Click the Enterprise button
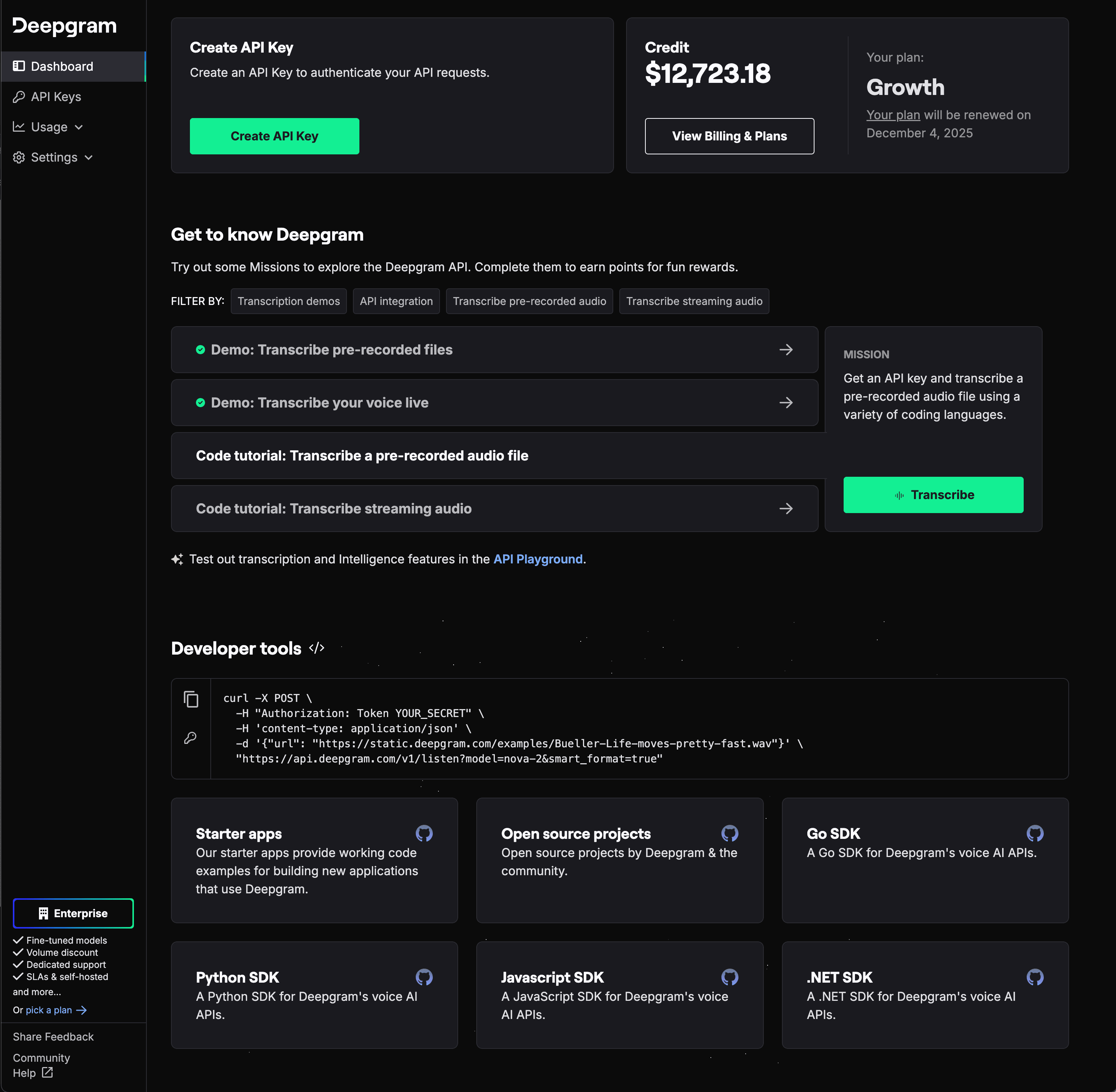 click(x=73, y=913)
